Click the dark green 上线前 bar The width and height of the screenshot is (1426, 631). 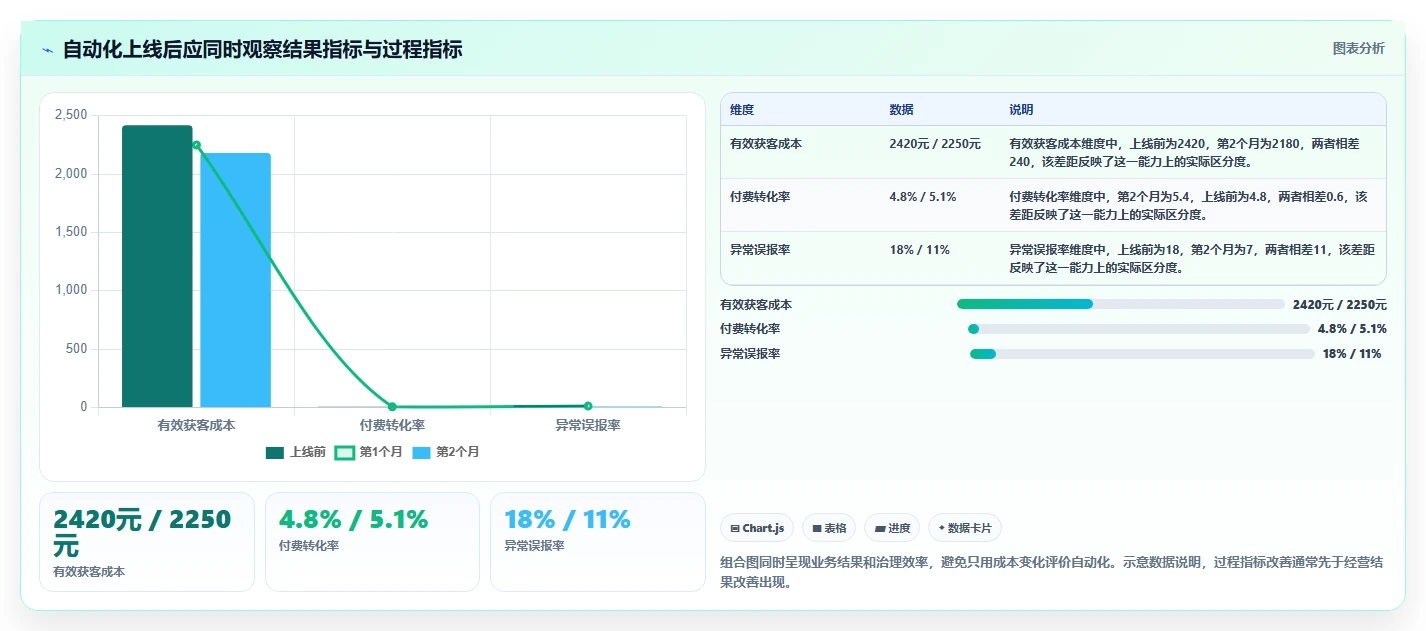[157, 266]
